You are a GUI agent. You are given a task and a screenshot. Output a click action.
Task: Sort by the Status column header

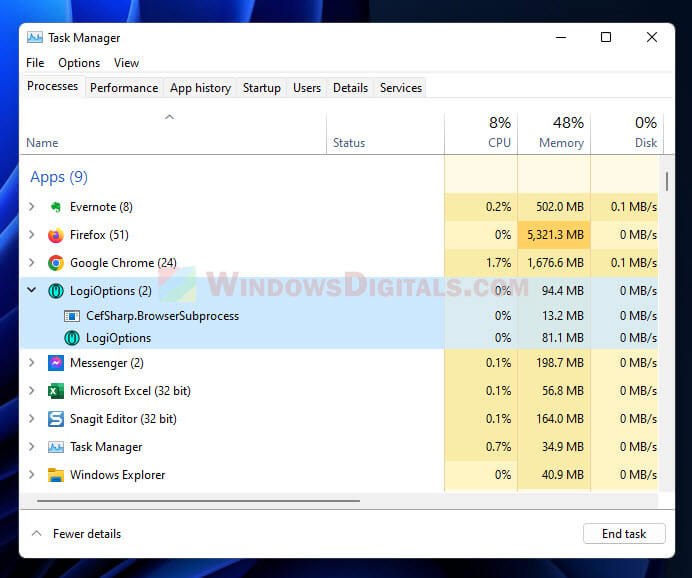[385, 134]
